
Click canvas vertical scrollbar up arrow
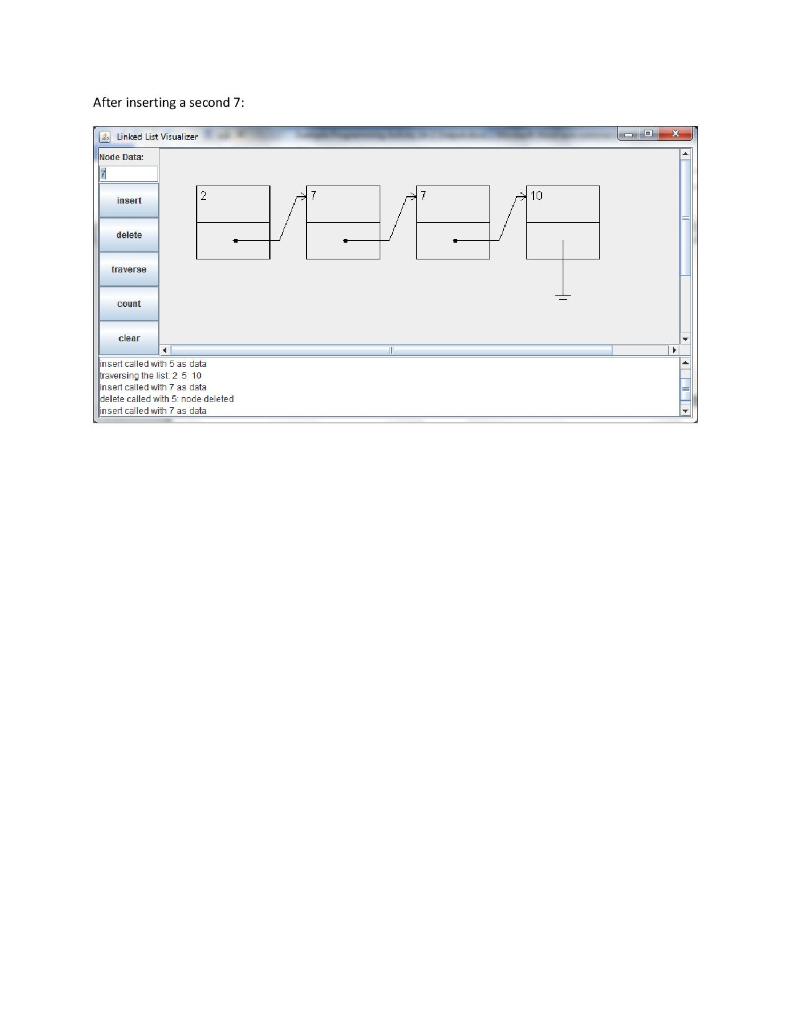(x=685, y=154)
